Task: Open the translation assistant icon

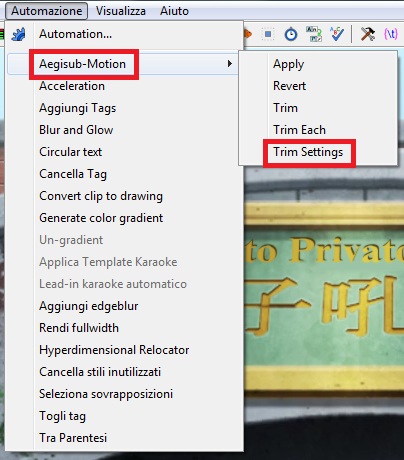Action: point(314,34)
